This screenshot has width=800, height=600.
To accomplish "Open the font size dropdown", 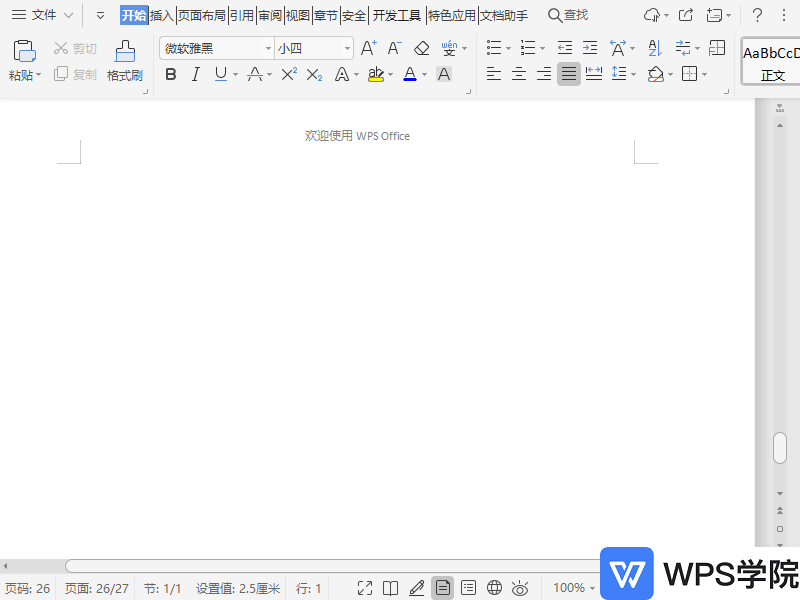I will point(345,47).
